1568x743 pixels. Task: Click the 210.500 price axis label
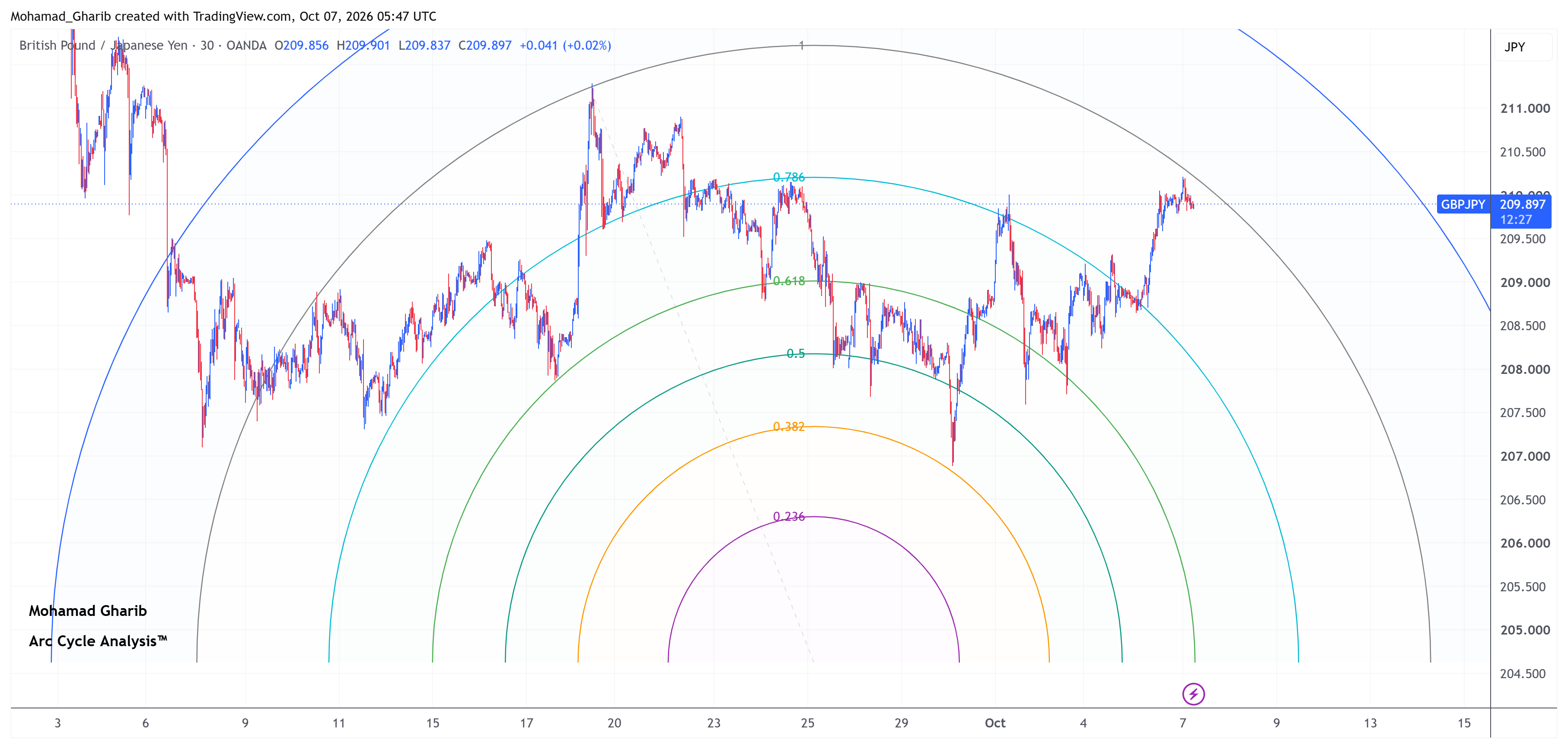pyautogui.click(x=1523, y=152)
